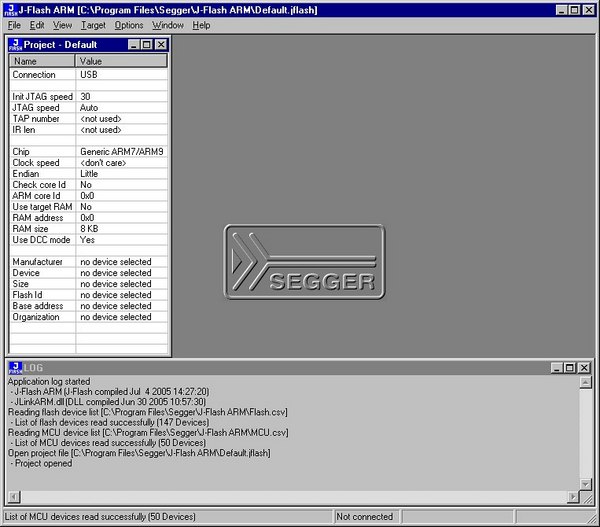Click the Not connected status bar field
This screenshot has height=527, width=600.
(366, 517)
